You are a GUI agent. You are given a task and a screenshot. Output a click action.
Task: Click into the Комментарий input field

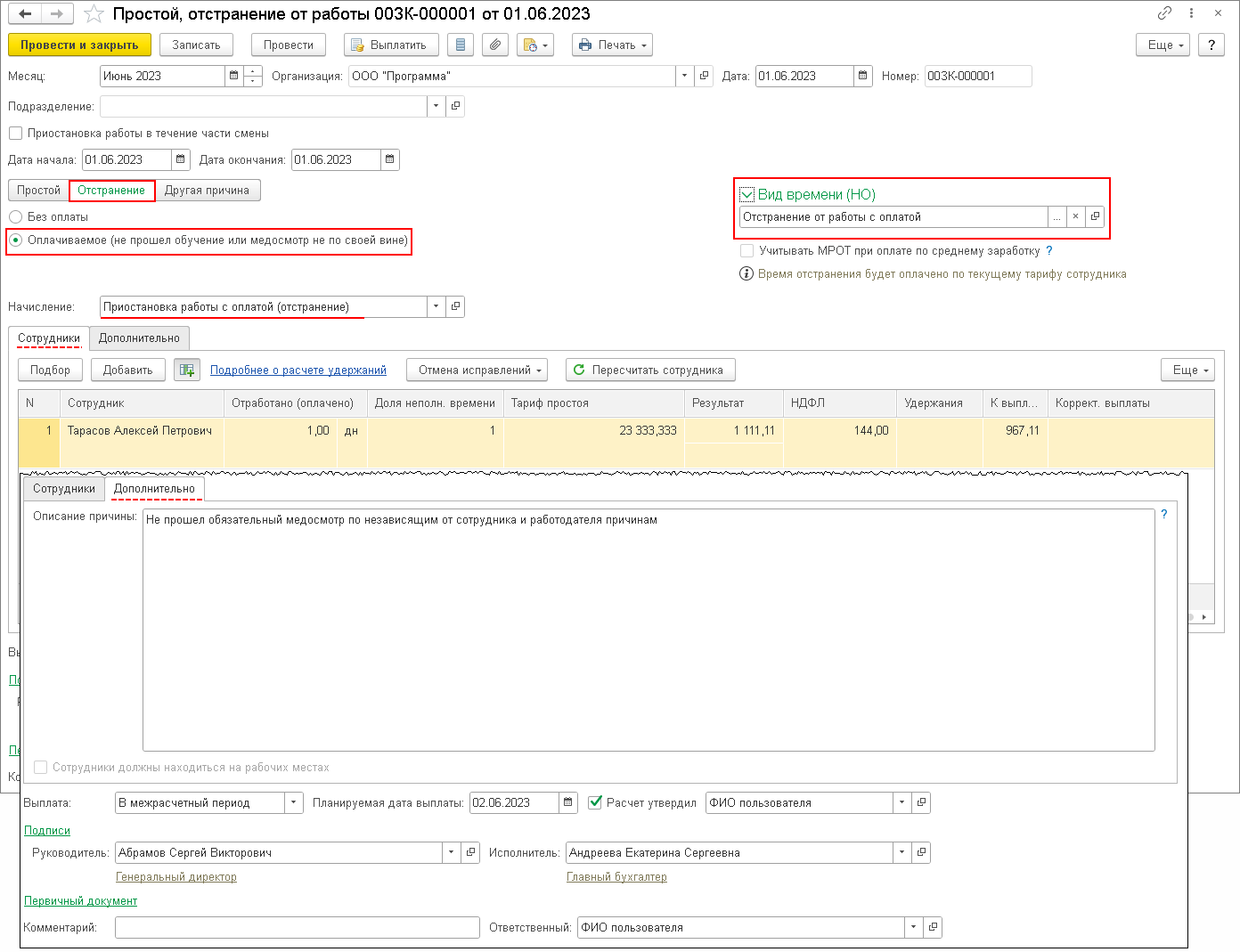(x=298, y=927)
